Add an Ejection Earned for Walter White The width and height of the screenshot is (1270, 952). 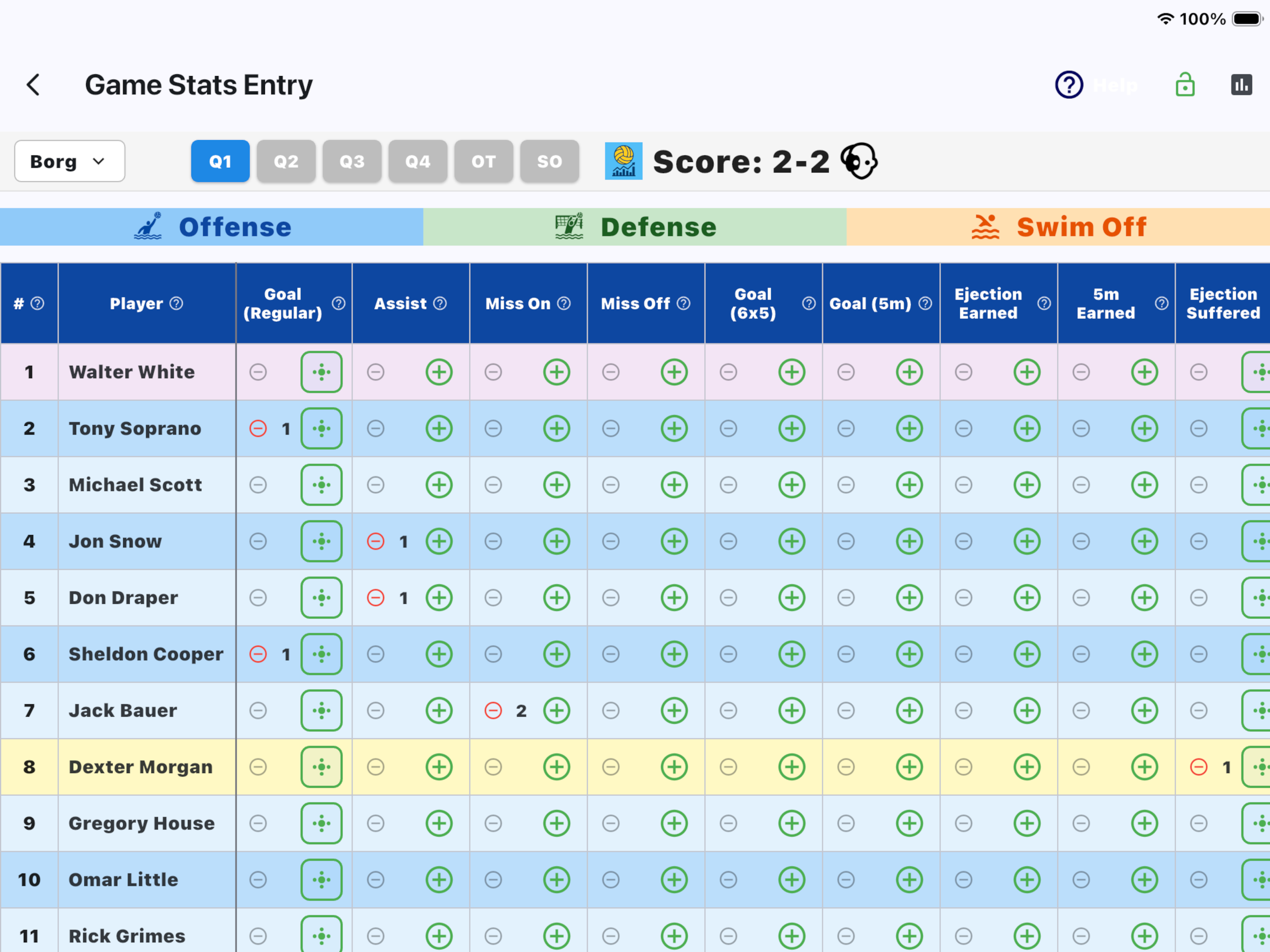point(1027,372)
